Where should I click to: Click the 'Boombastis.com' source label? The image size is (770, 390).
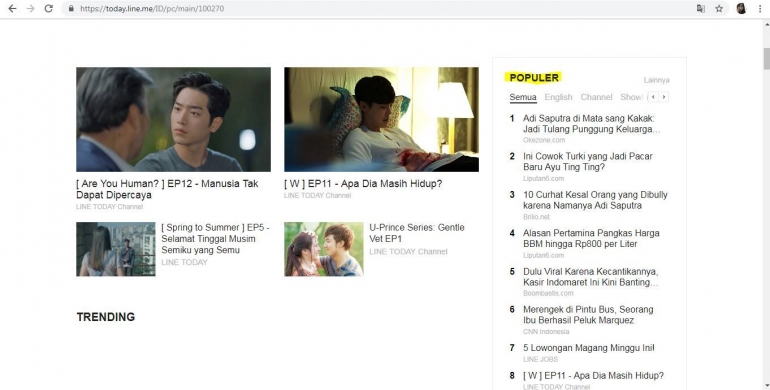[548, 293]
